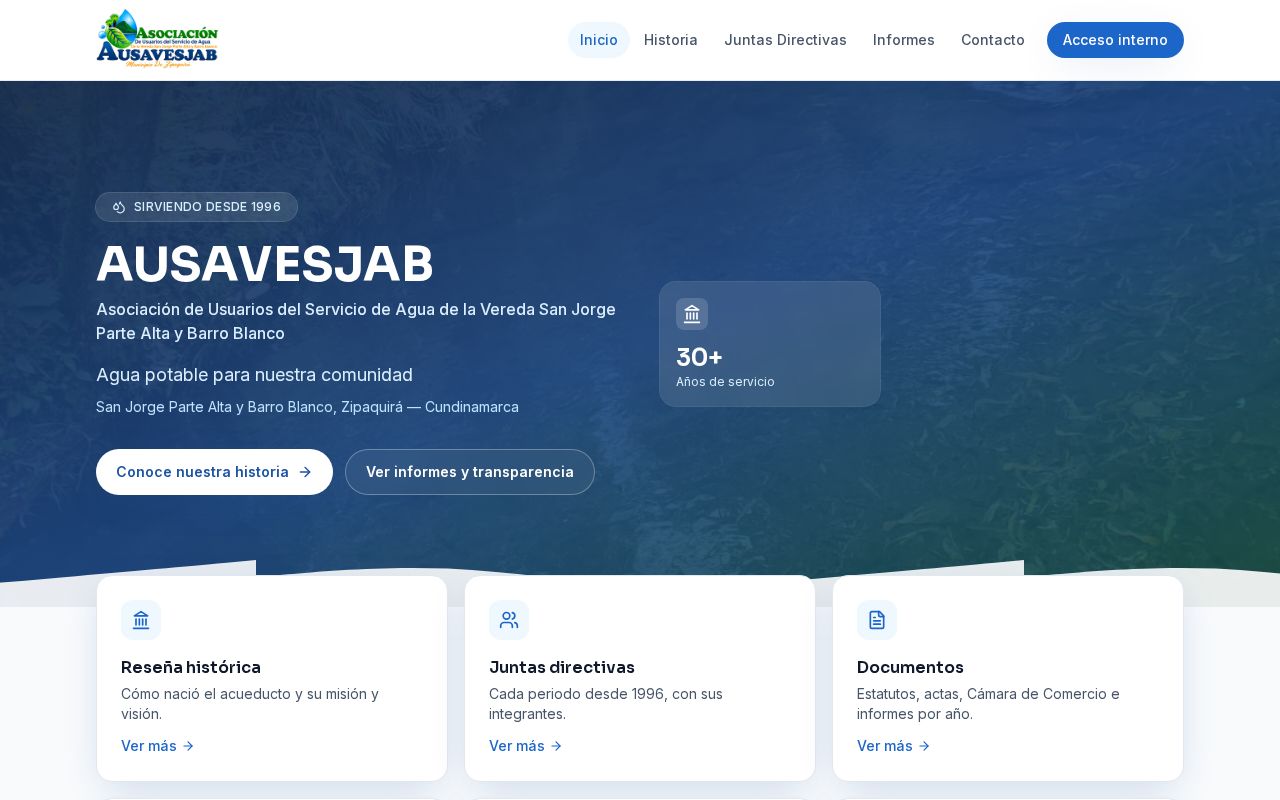Open Juntas Directivas in the navigation
Screen dimensions: 1280x800
[x=785, y=40]
